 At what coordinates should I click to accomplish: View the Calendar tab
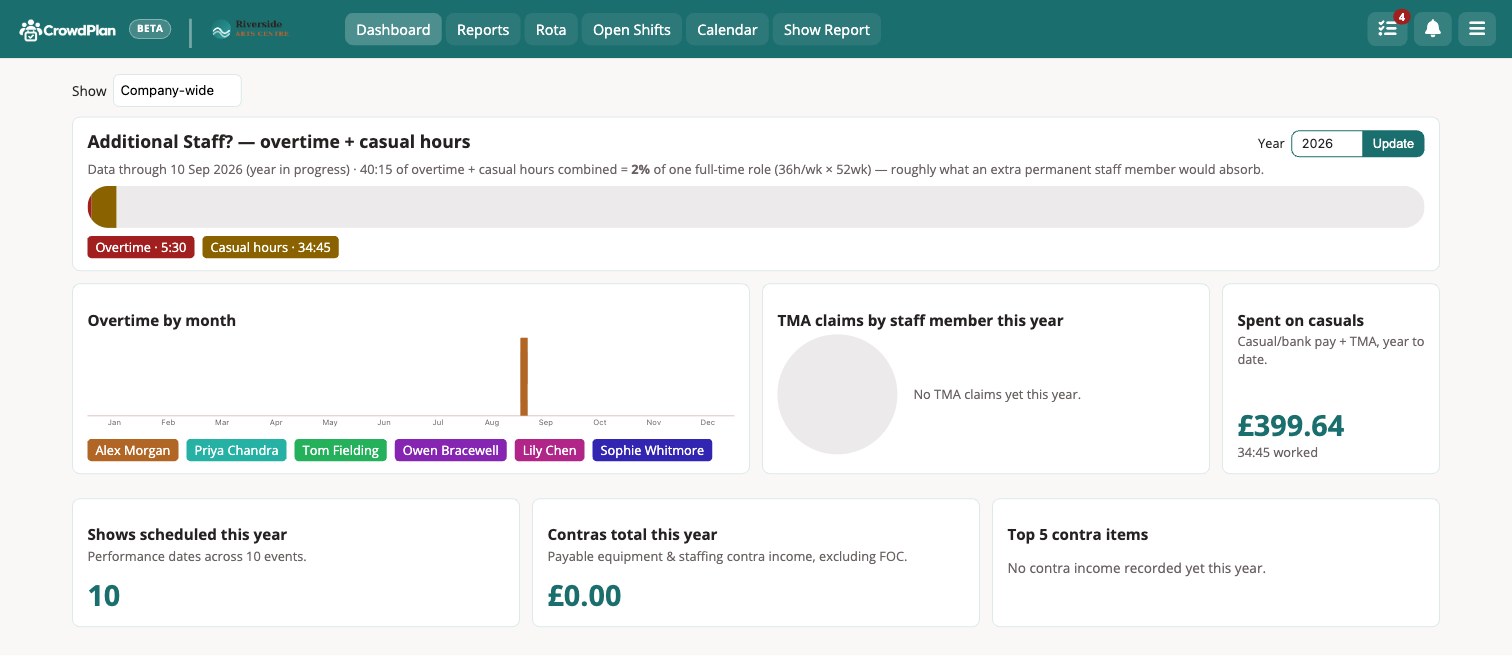click(727, 29)
